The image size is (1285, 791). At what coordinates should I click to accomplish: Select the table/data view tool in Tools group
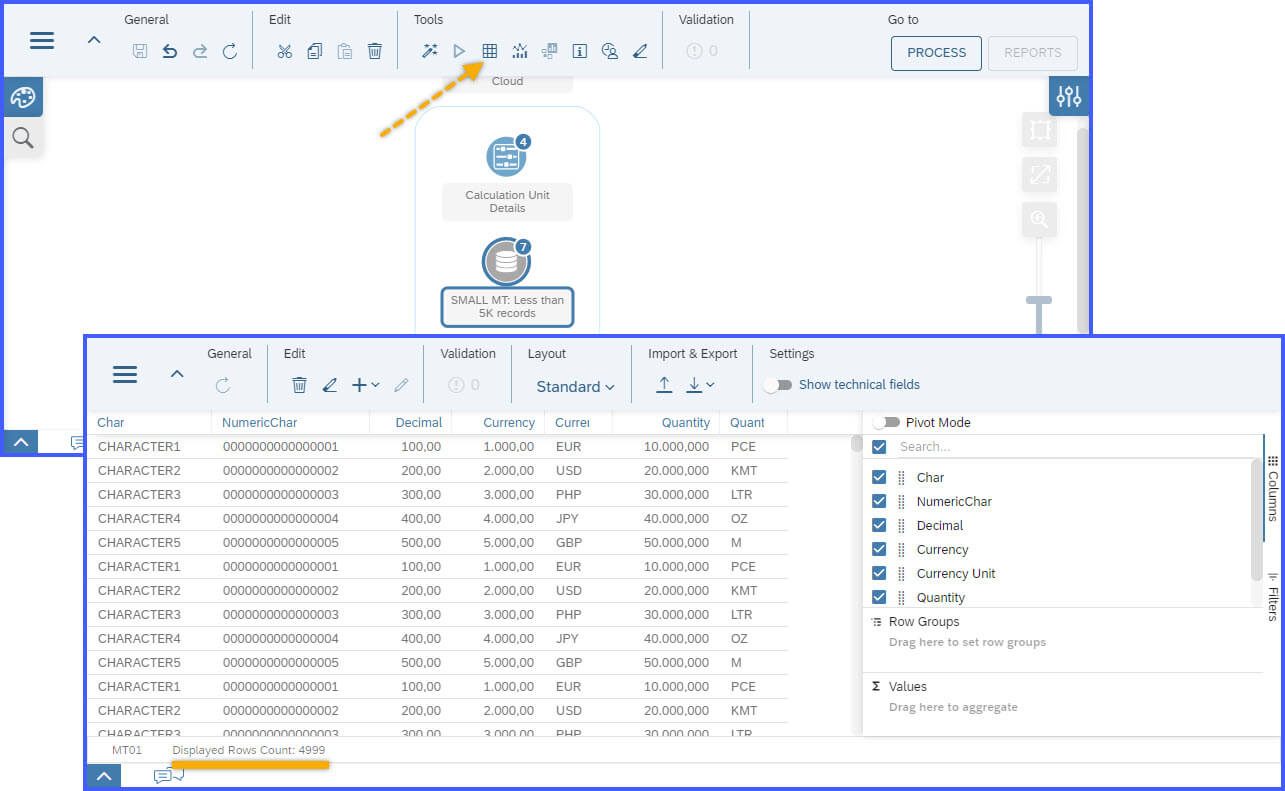489,50
